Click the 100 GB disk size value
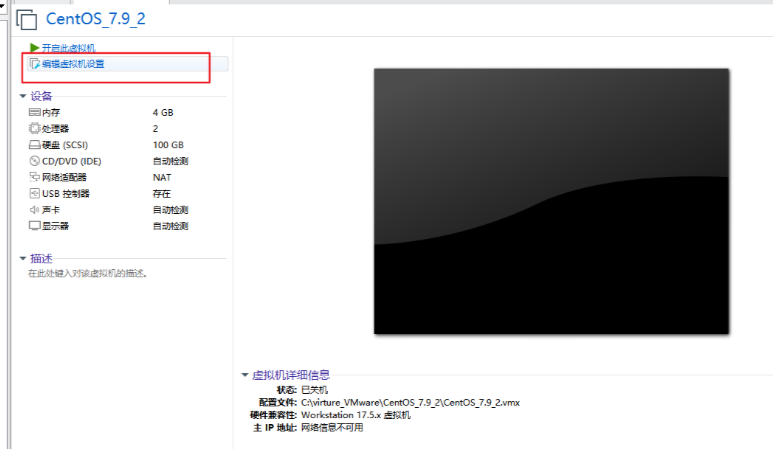 pyautogui.click(x=168, y=145)
